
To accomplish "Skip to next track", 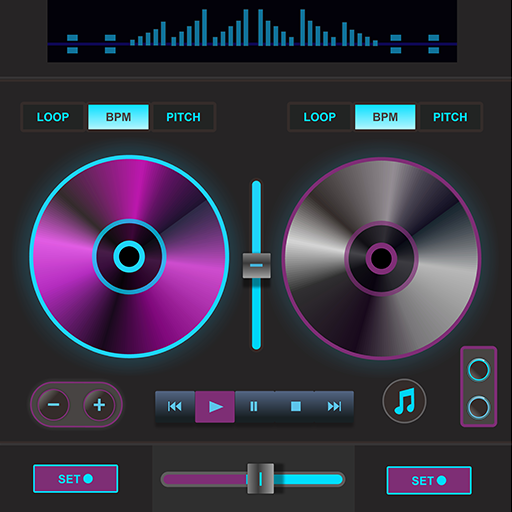I will tap(334, 406).
